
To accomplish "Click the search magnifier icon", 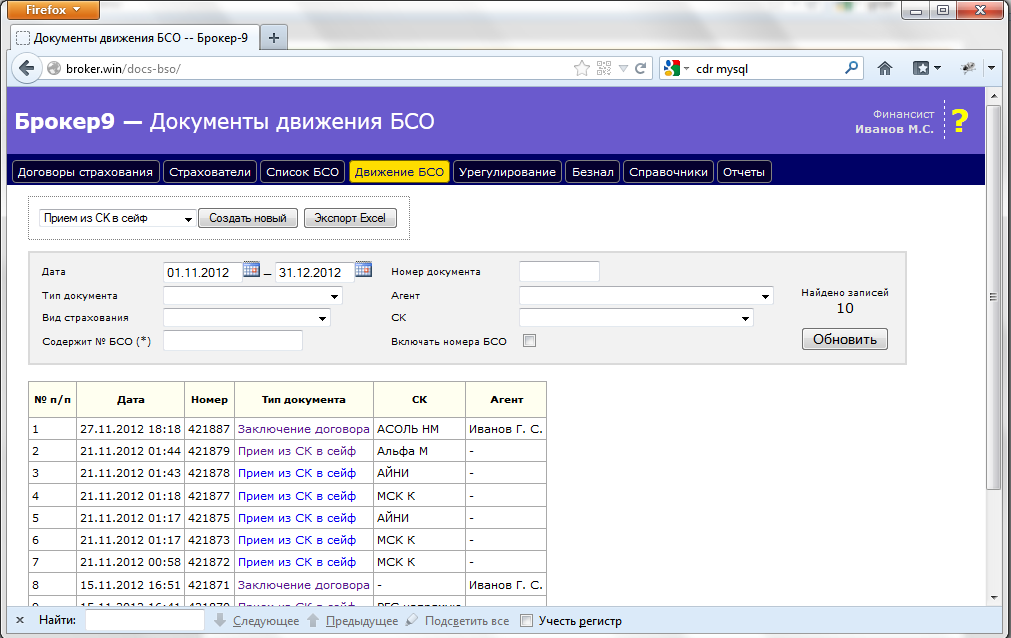I will (851, 68).
